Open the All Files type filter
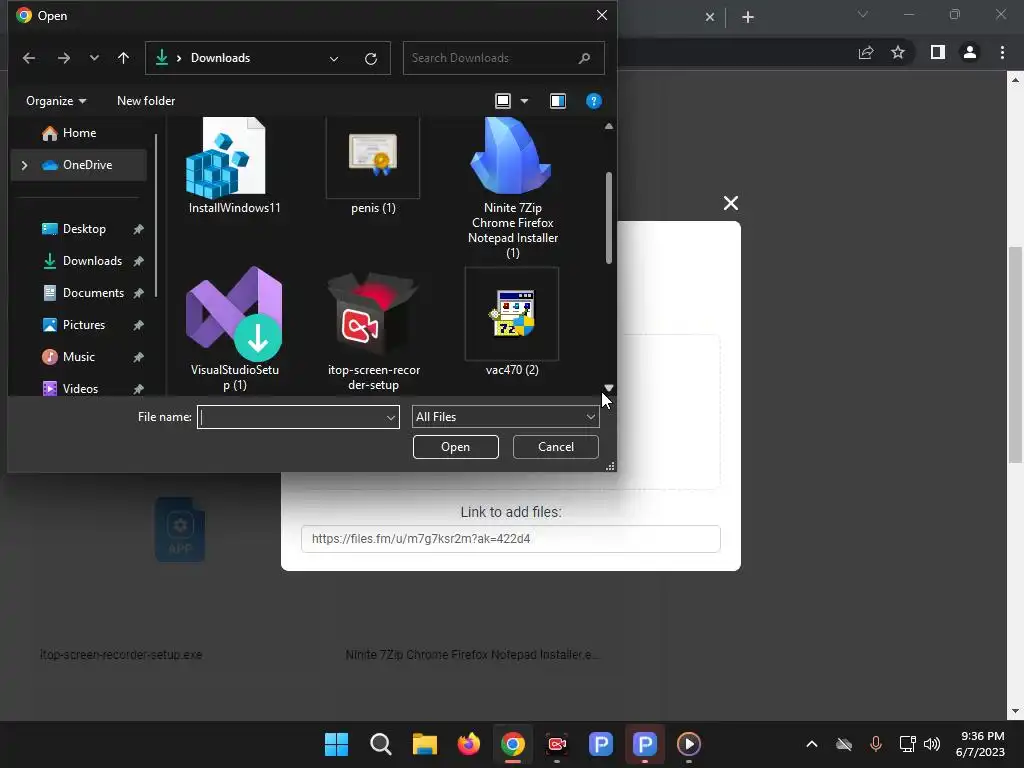This screenshot has height=768, width=1024. (505, 417)
